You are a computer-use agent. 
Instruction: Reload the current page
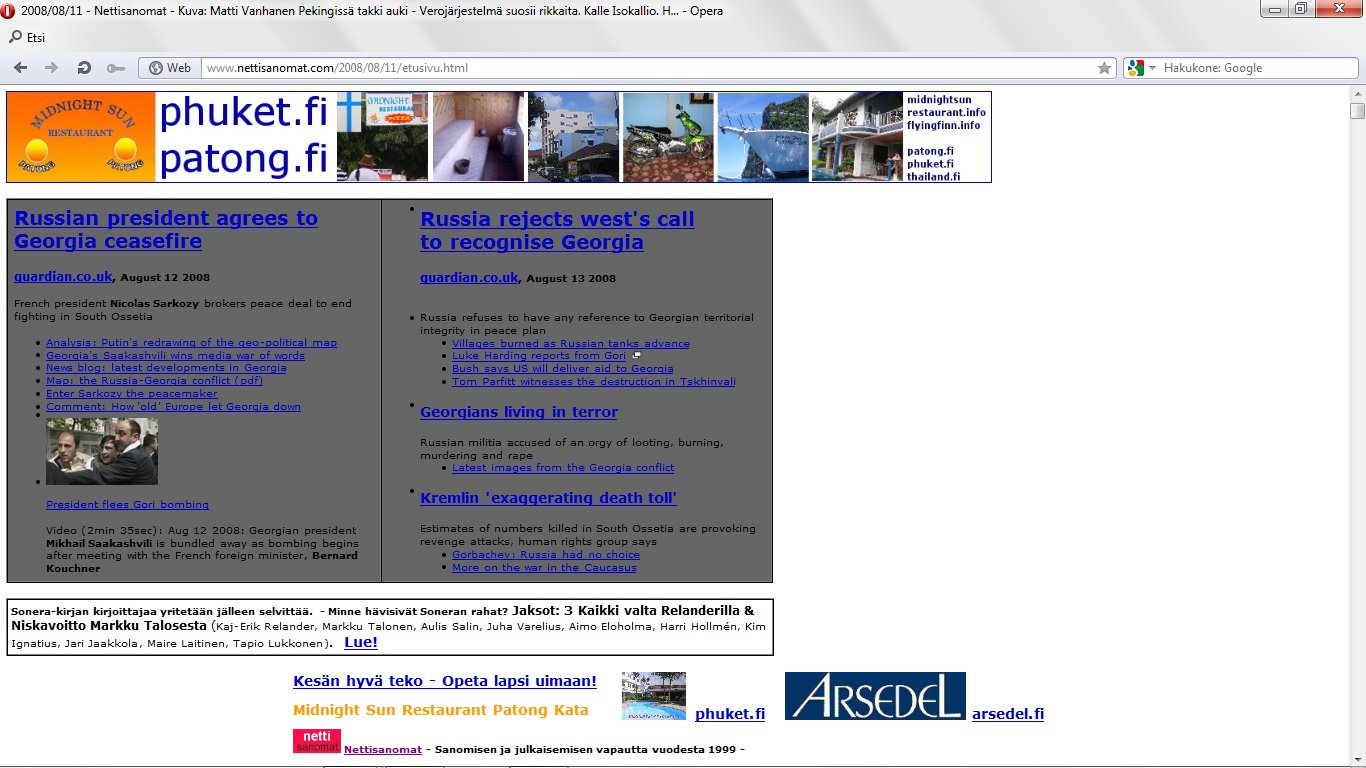click(84, 68)
